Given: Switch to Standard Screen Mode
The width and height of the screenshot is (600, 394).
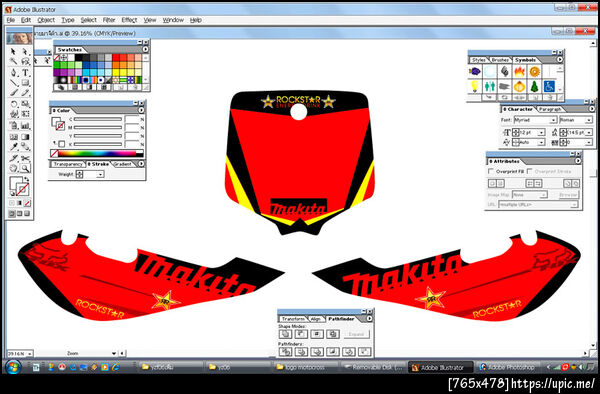Looking at the screenshot, I should [x=12, y=214].
